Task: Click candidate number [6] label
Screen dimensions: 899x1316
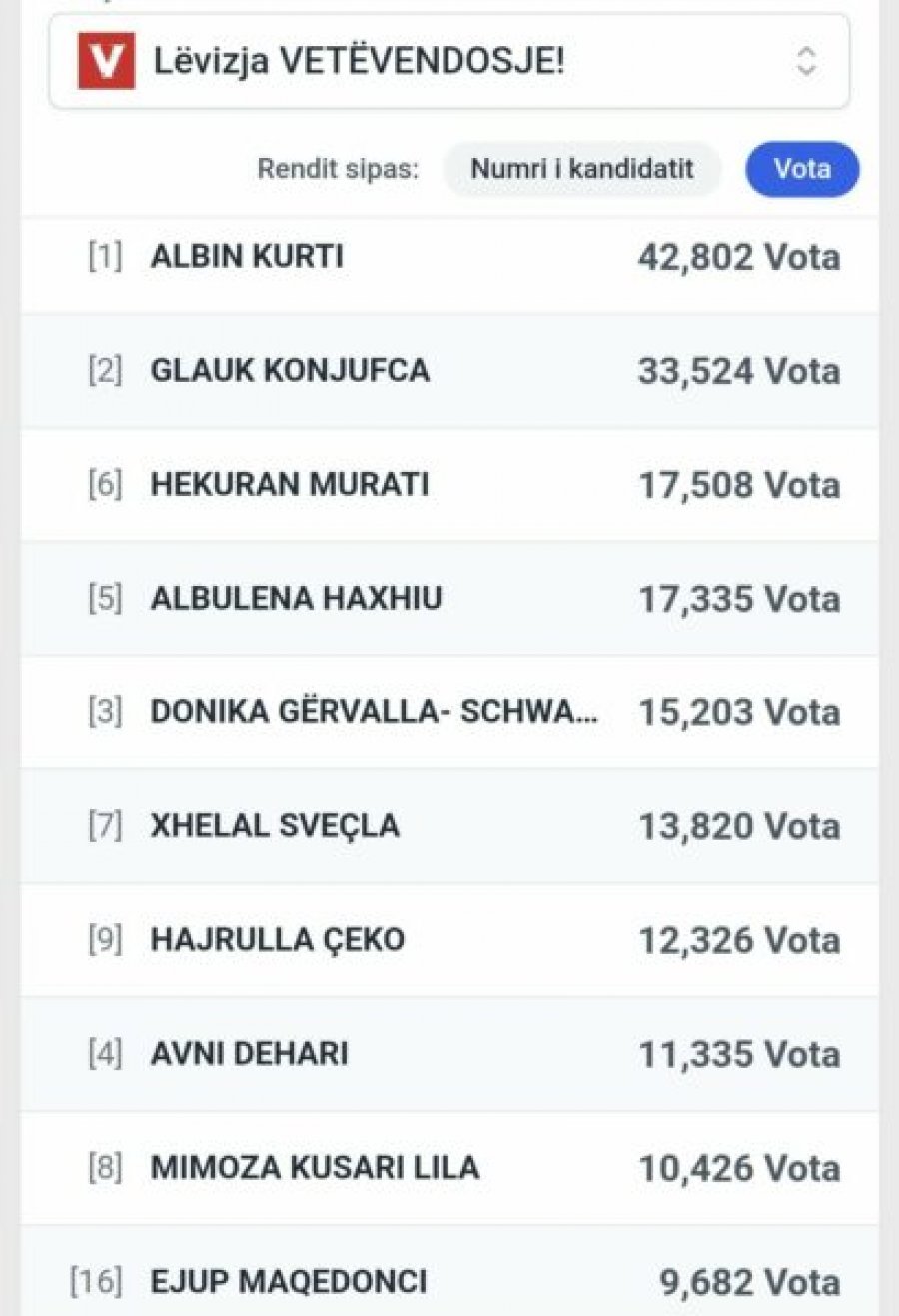Action: point(105,485)
